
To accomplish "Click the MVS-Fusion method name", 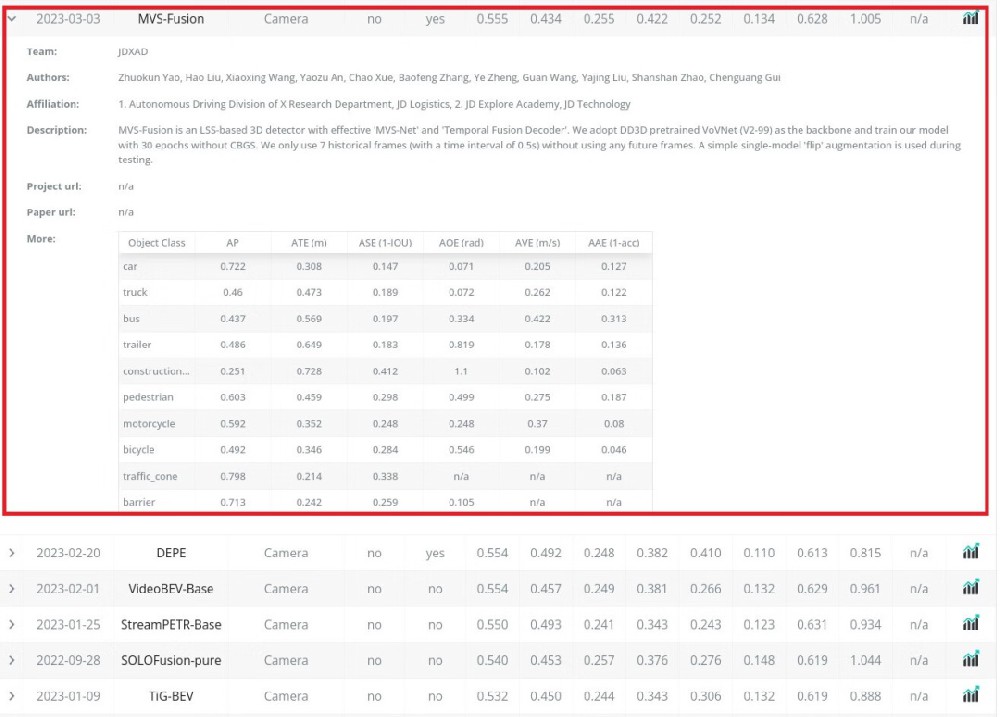I will [171, 18].
